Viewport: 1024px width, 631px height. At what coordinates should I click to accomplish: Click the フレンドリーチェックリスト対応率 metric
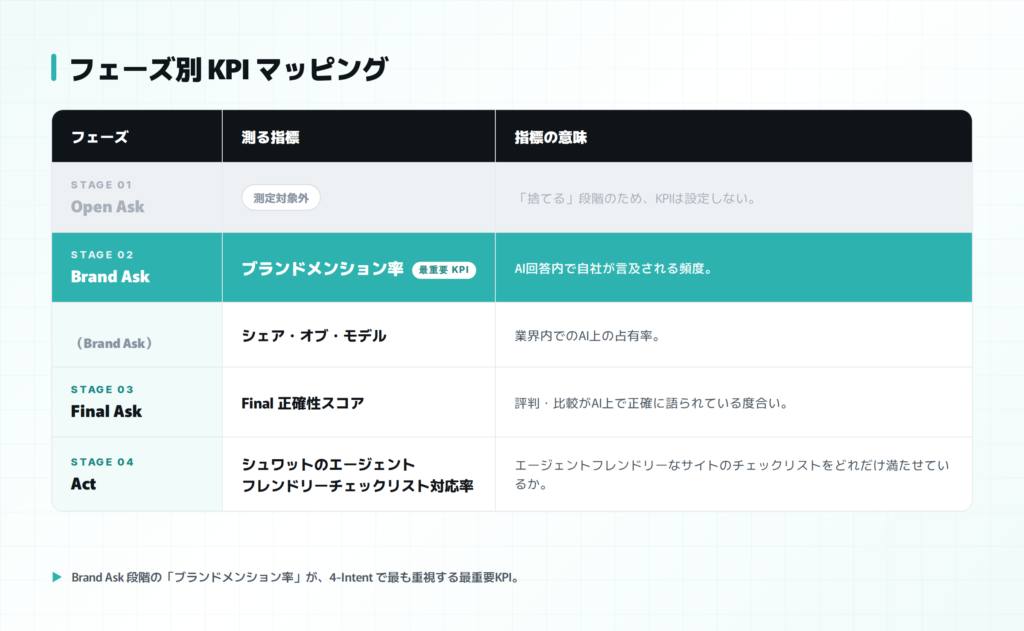click(x=358, y=486)
